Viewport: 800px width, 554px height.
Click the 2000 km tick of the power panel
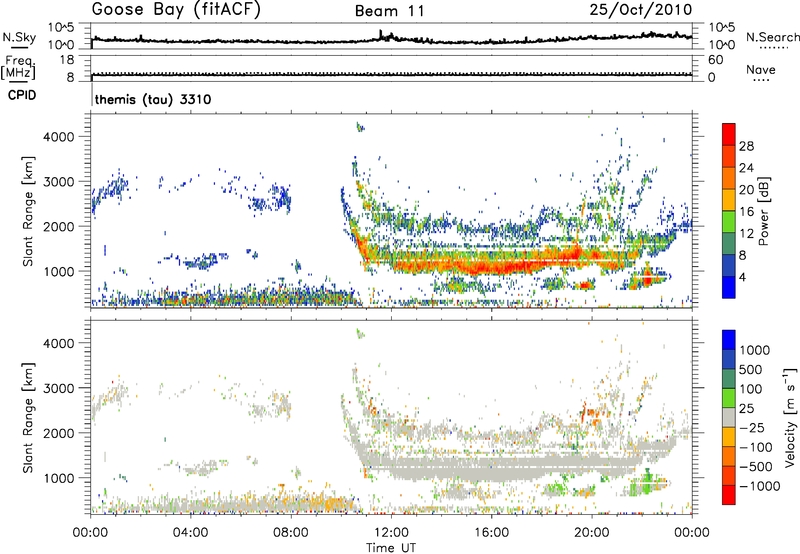58,226
